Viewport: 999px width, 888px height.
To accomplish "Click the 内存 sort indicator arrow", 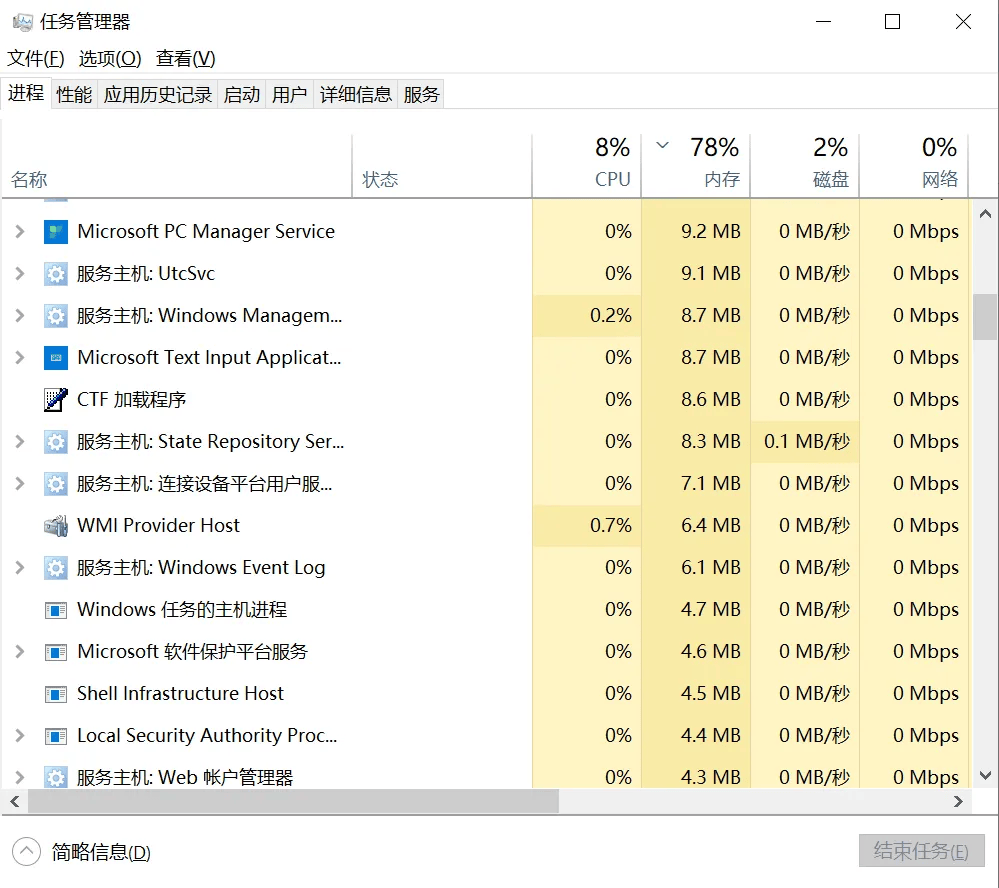I will [661, 145].
